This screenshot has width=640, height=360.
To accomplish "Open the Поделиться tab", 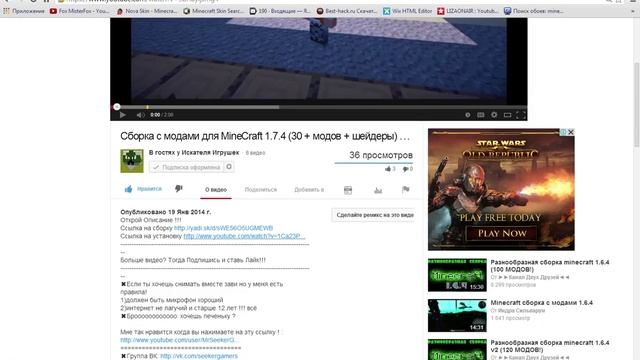I will [260, 190].
